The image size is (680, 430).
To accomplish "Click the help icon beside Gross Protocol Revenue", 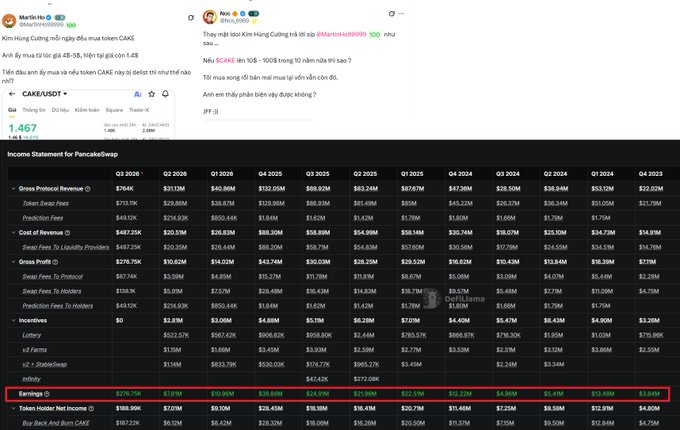I will [88, 189].
